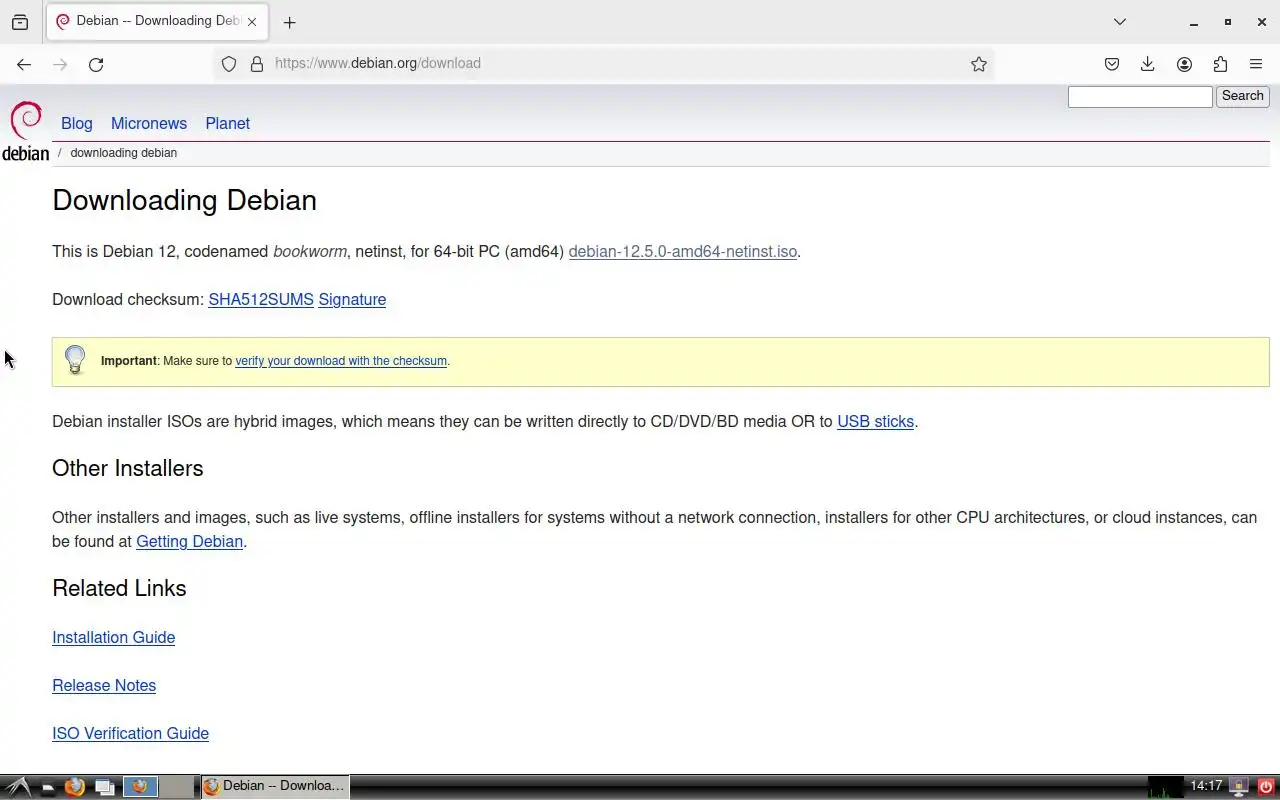Open the Signature link
The width and height of the screenshot is (1280, 800).
[352, 299]
